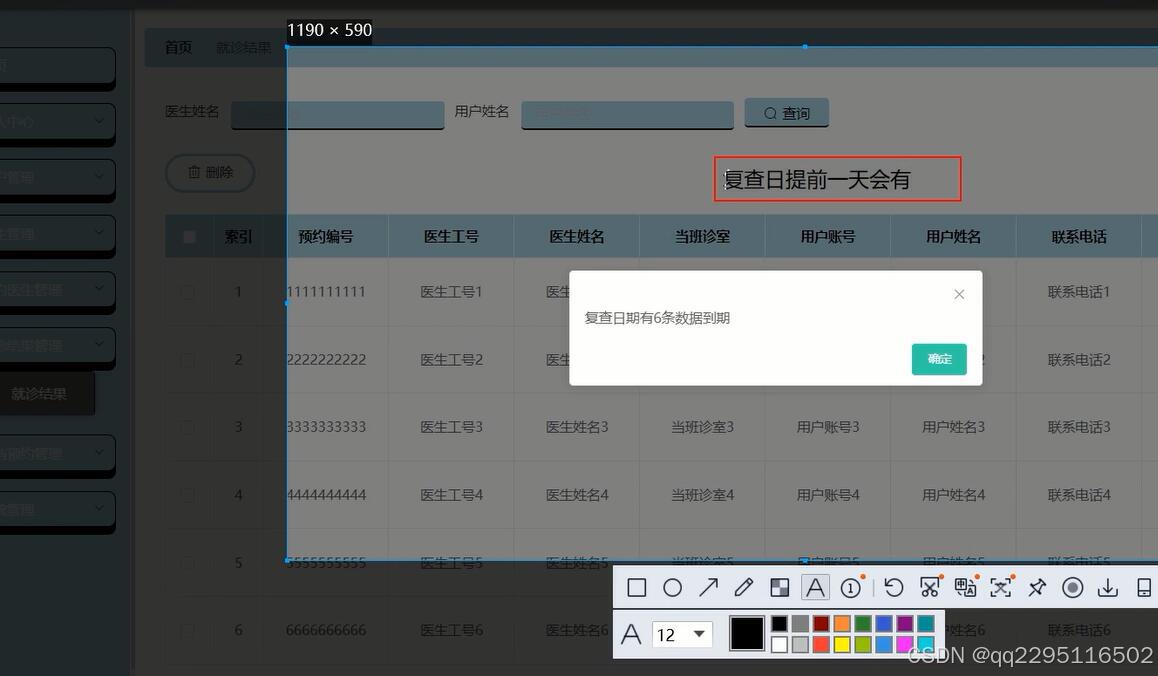This screenshot has width=1158, height=676.
Task: Click cell 联系电话2
Action: [x=1079, y=360]
